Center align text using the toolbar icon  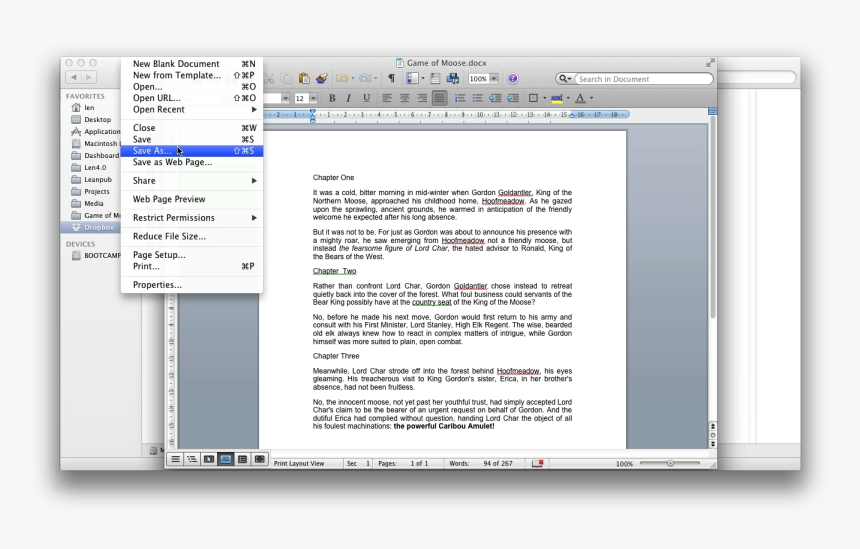(x=405, y=98)
